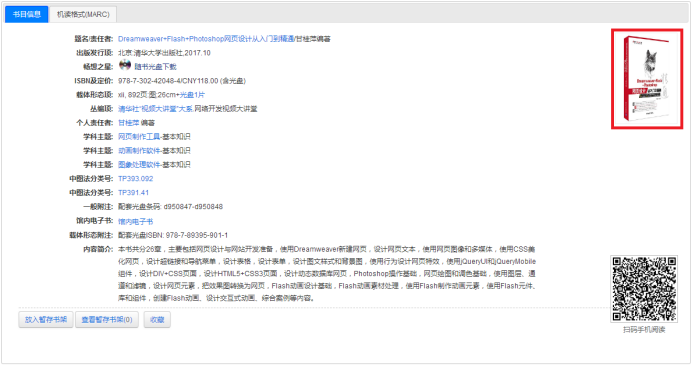The height and width of the screenshot is (367, 692).
Task: Open subject link 动画制作软件
Action: click(x=139, y=151)
